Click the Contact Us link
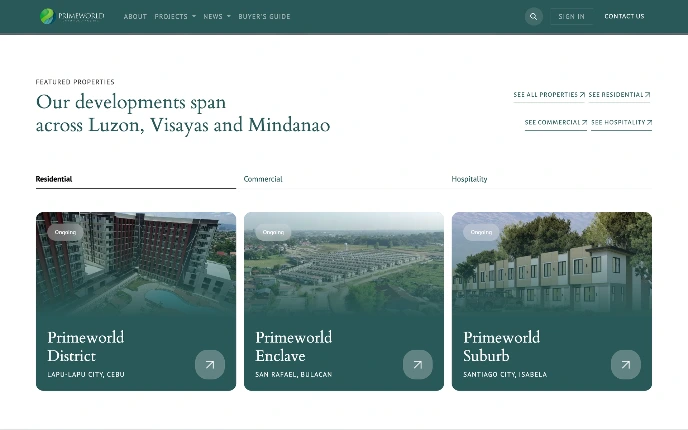Image resolution: width=688 pixels, height=430 pixels. pyautogui.click(x=624, y=17)
